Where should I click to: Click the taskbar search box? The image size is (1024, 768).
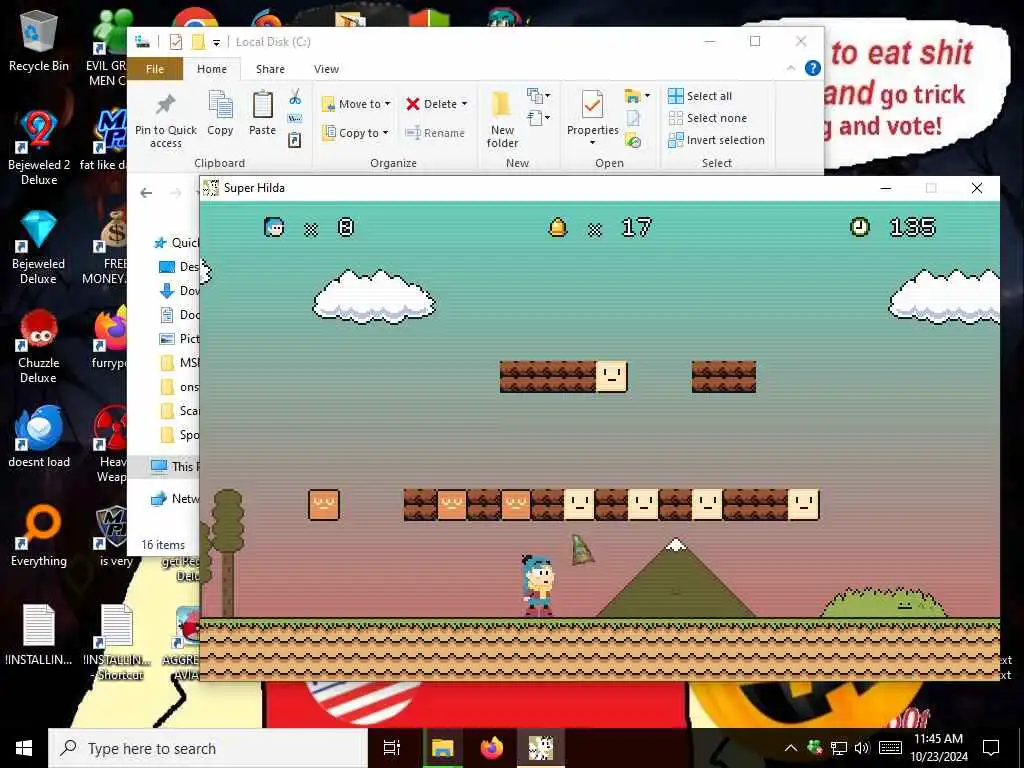pos(208,748)
